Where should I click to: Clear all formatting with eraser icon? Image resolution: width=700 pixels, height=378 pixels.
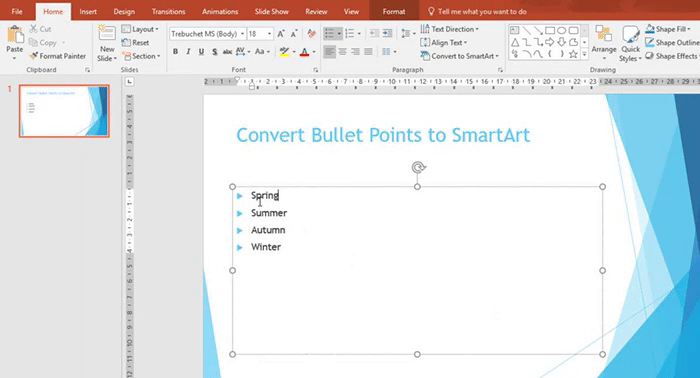pos(312,34)
